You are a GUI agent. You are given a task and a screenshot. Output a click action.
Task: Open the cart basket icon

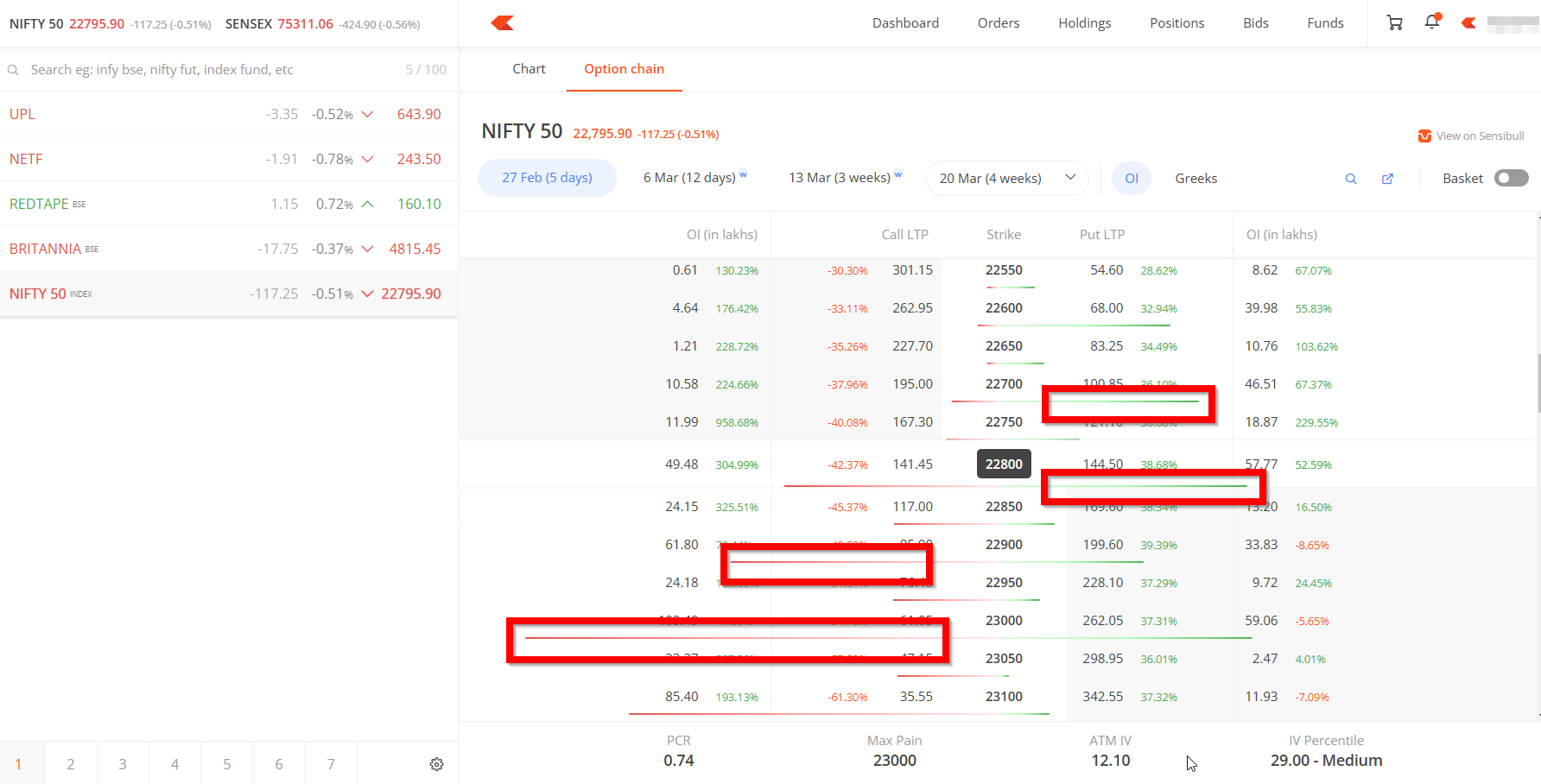tap(1394, 23)
